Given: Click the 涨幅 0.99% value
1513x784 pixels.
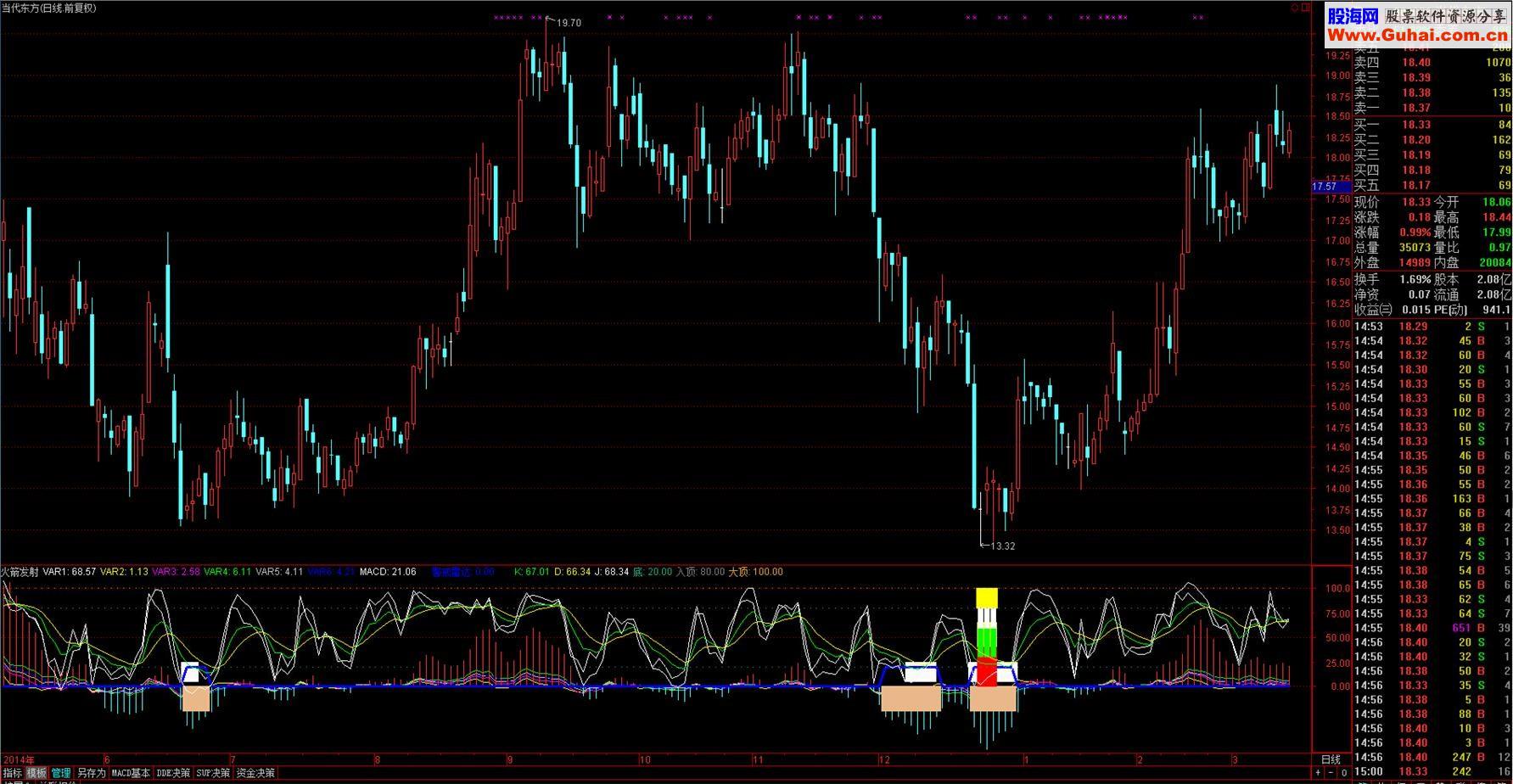Looking at the screenshot, I should tap(1415, 232).
